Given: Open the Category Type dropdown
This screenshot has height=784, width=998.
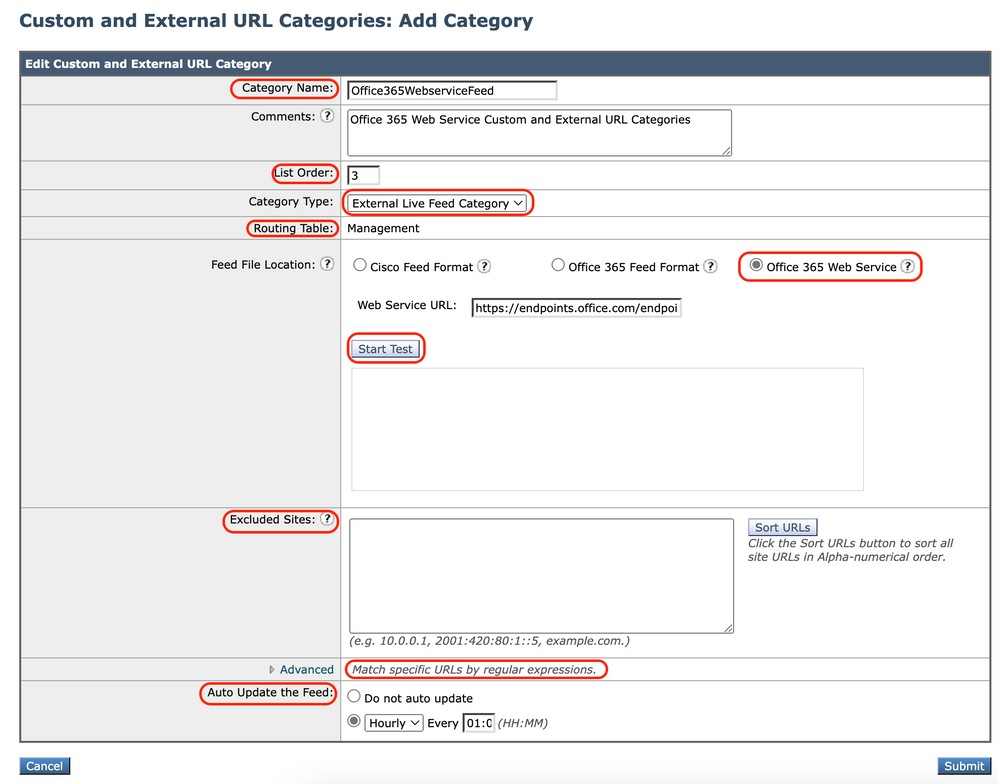Looking at the screenshot, I should pyautogui.click(x=437, y=202).
